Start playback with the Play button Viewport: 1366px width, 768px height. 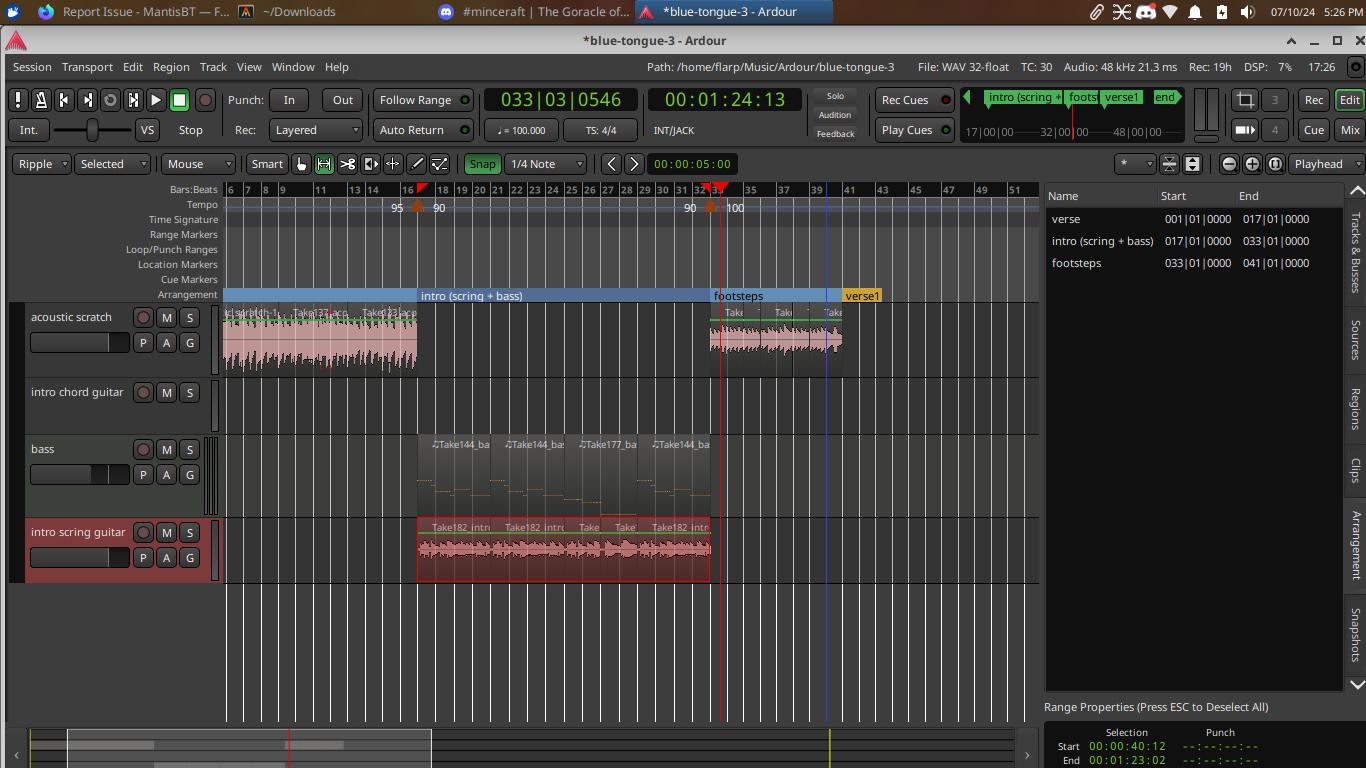pos(156,100)
